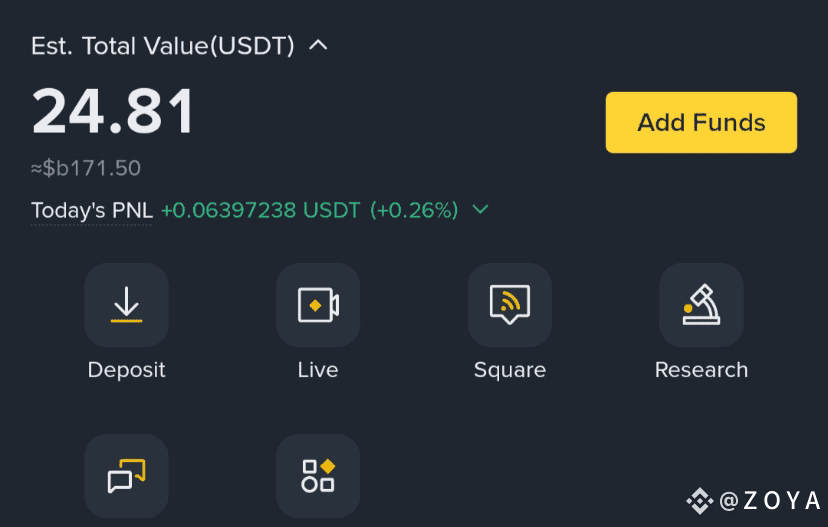The height and width of the screenshot is (527, 828).
Task: Click the Est. Total Value(USDT) label
Action: coord(163,46)
